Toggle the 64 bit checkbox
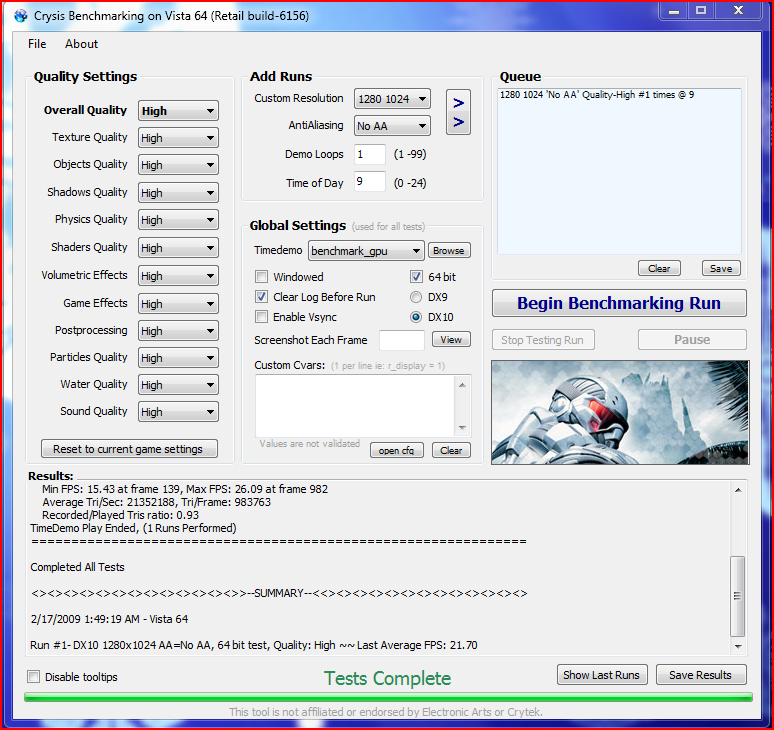The width and height of the screenshot is (774, 730). coord(416,276)
